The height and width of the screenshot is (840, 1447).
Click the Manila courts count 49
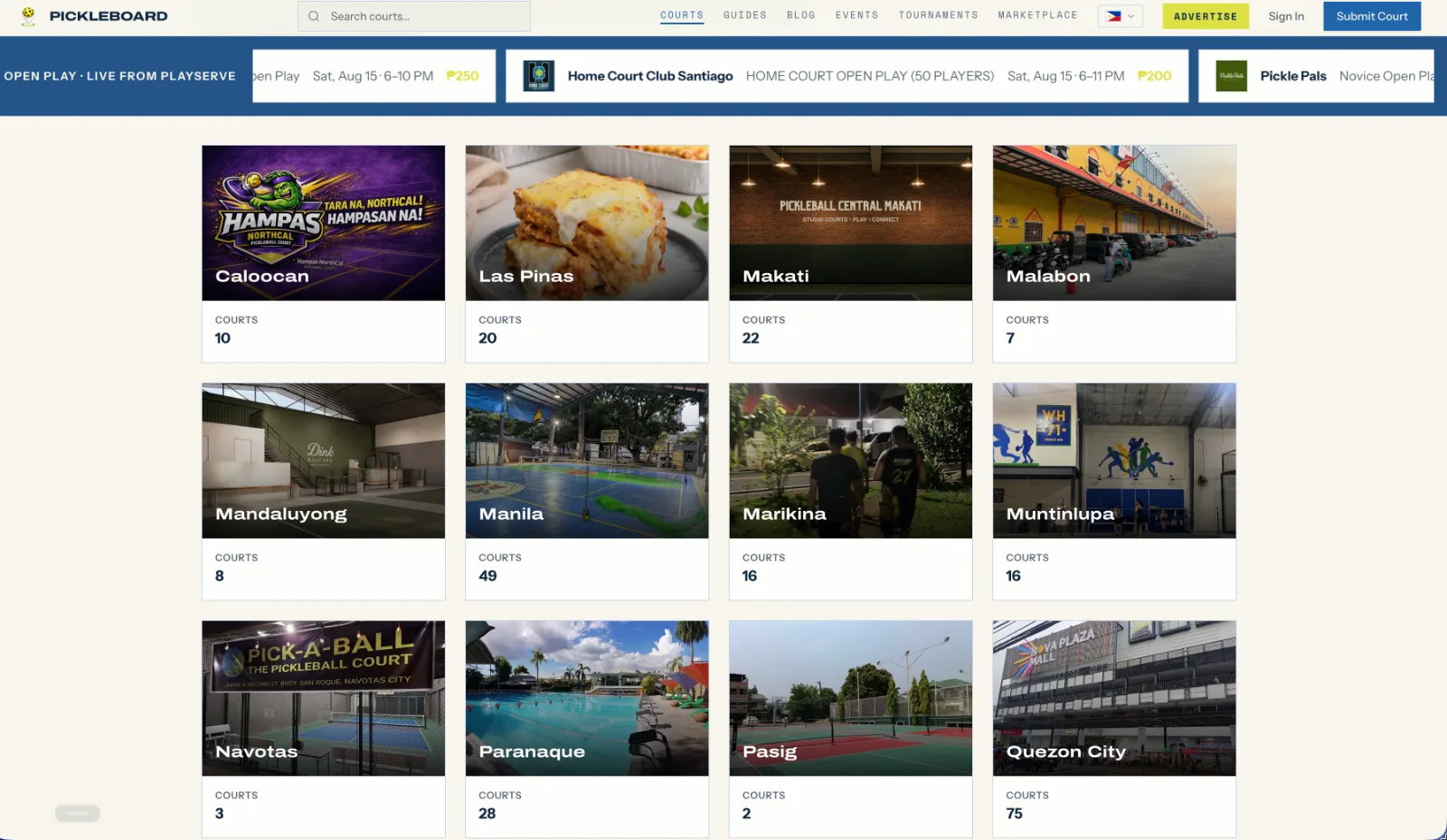click(487, 576)
